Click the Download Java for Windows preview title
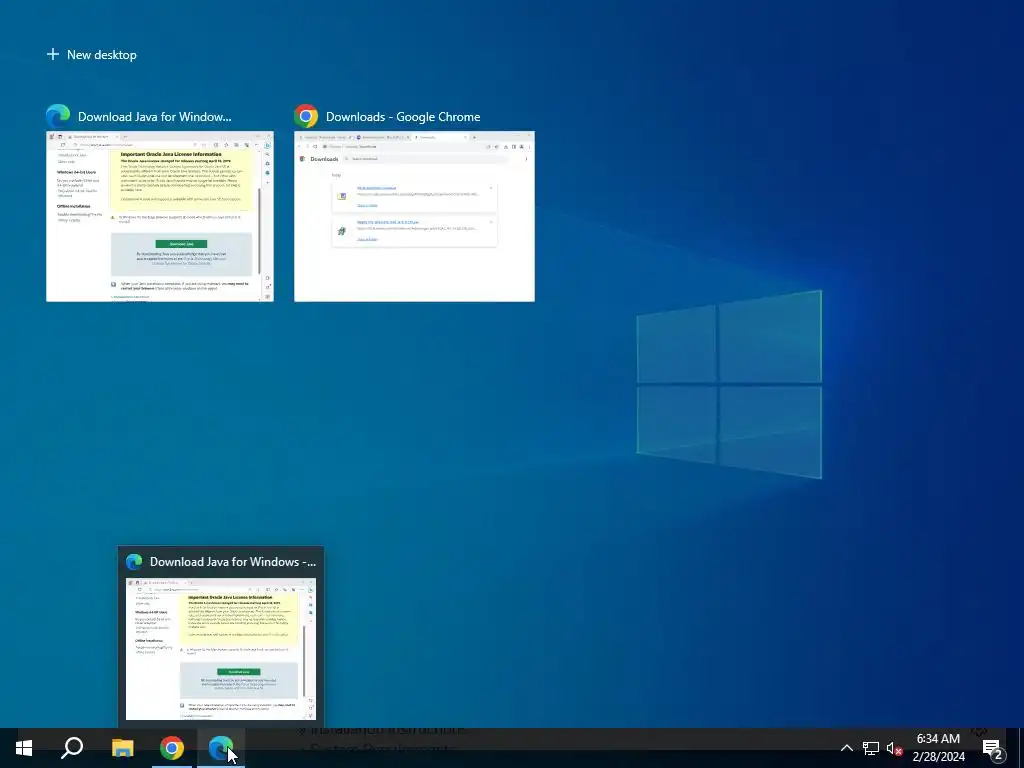The height and width of the screenshot is (768, 1024). (232, 562)
